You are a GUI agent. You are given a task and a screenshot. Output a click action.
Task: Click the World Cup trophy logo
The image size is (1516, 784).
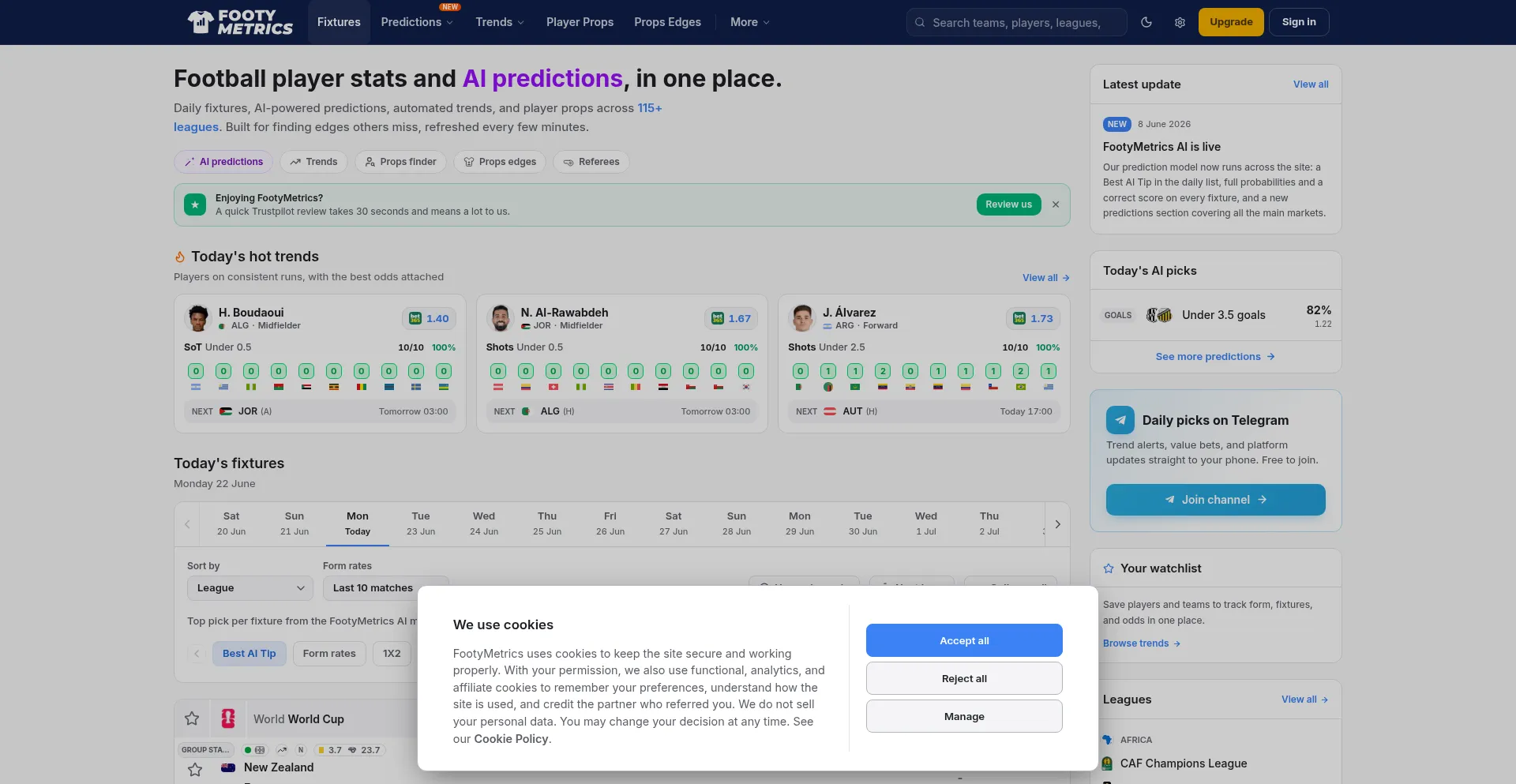(228, 718)
